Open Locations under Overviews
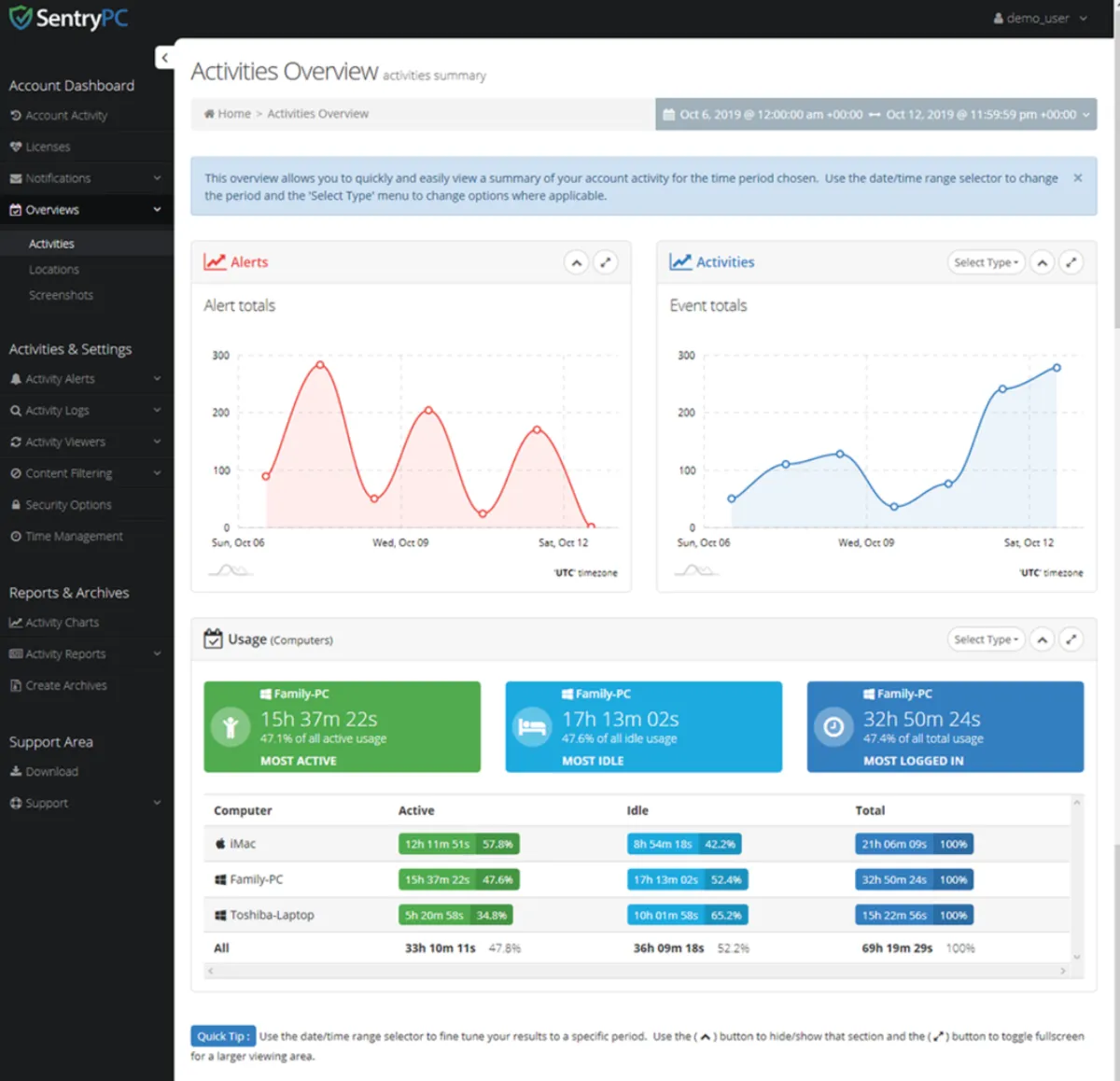The height and width of the screenshot is (1081, 1120). [54, 270]
